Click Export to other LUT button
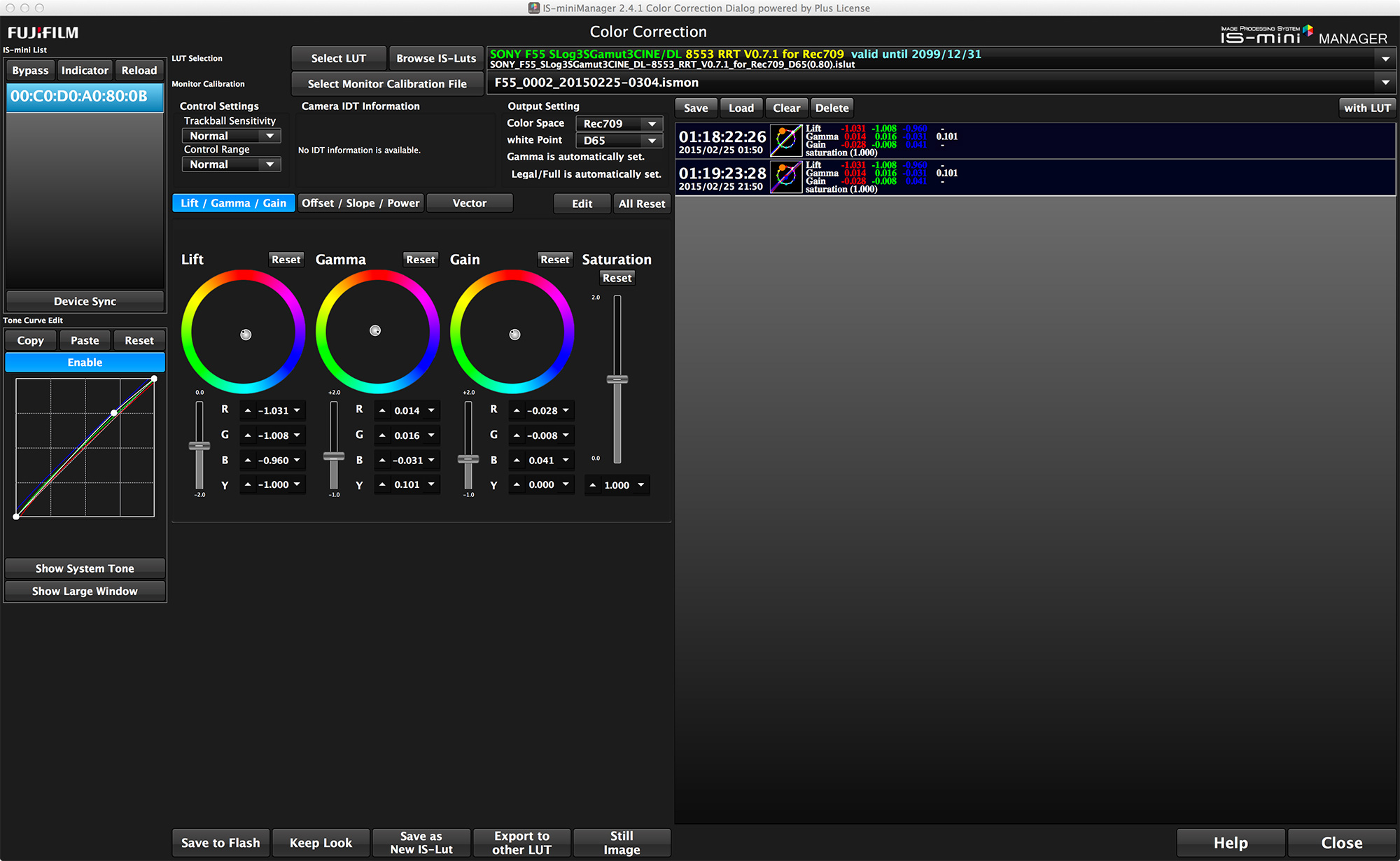 coord(521,843)
